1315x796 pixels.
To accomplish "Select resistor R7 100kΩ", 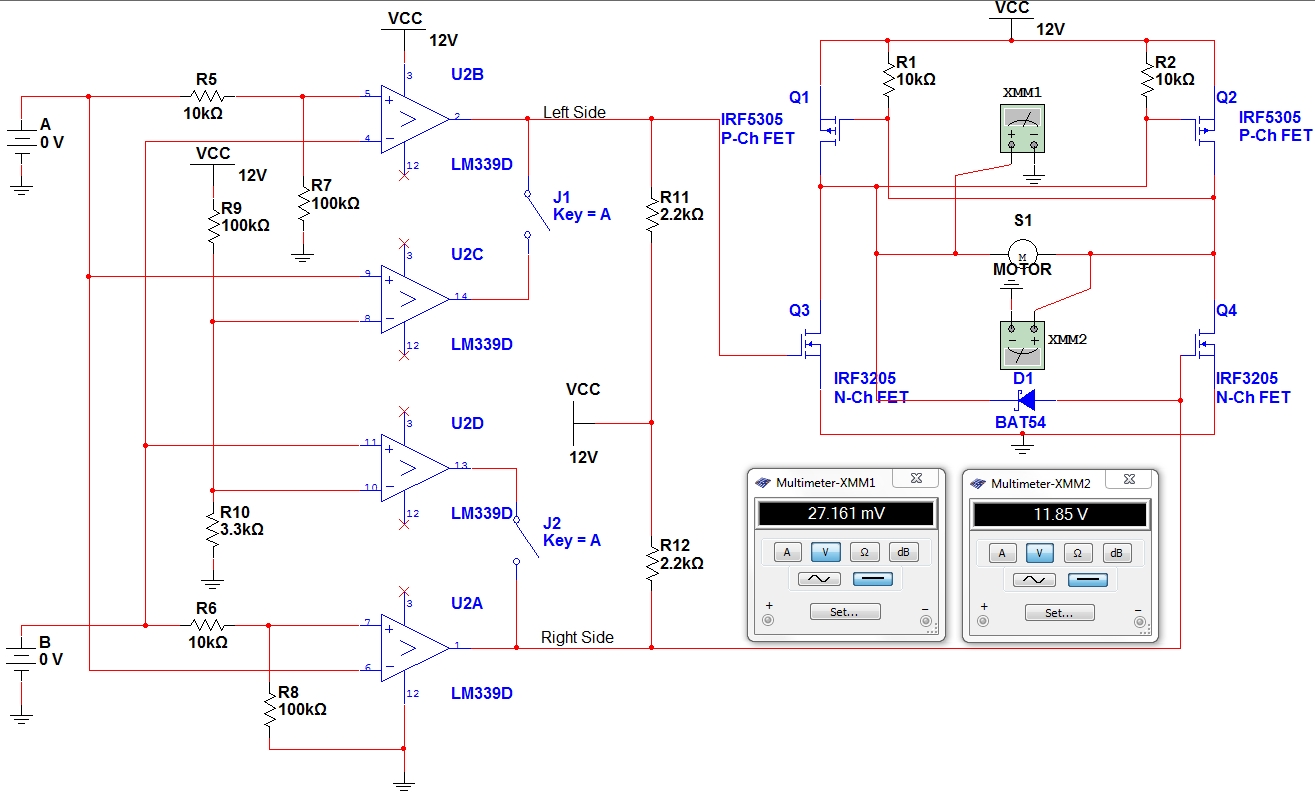I will coord(302,202).
